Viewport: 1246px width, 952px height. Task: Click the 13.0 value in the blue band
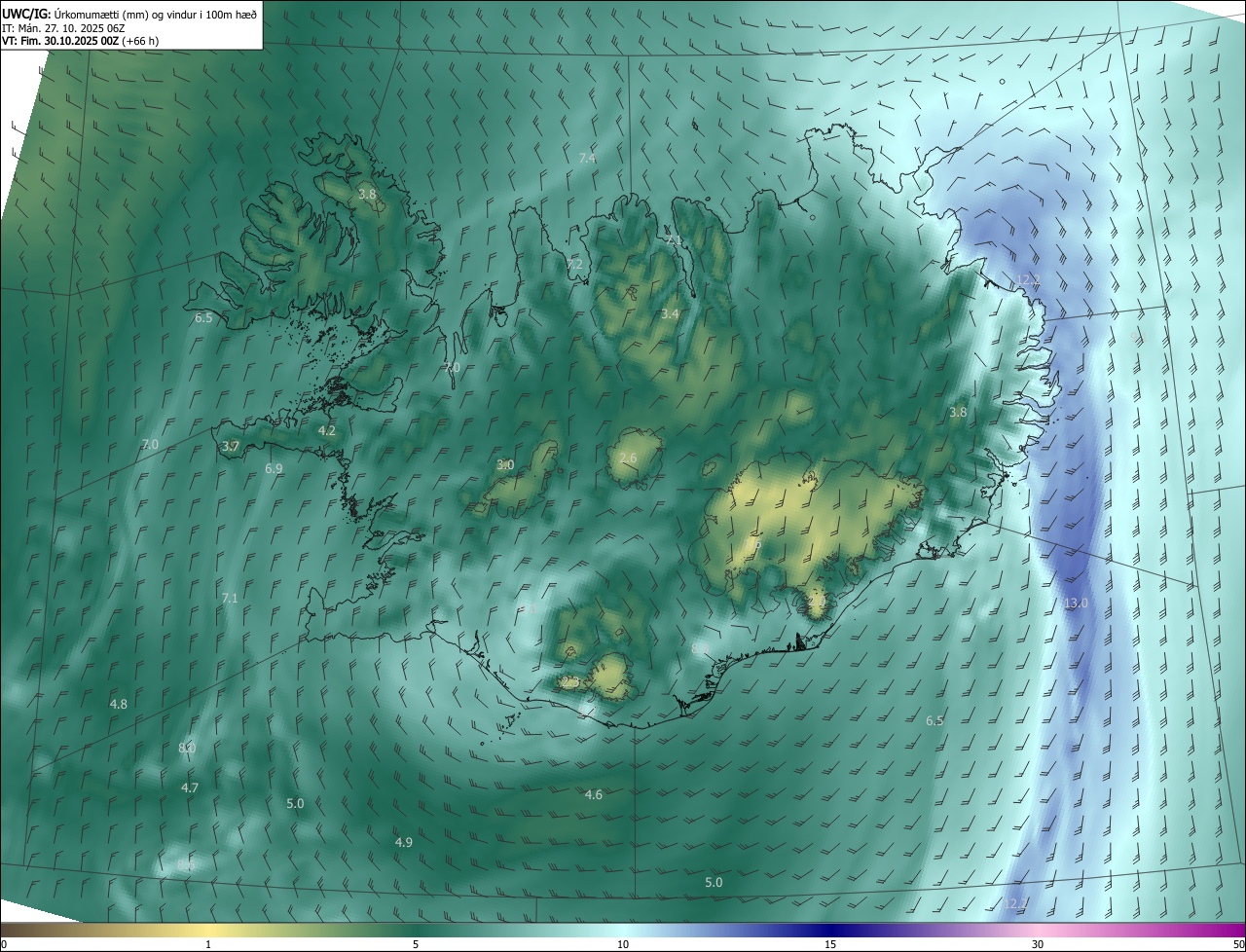[1076, 604]
